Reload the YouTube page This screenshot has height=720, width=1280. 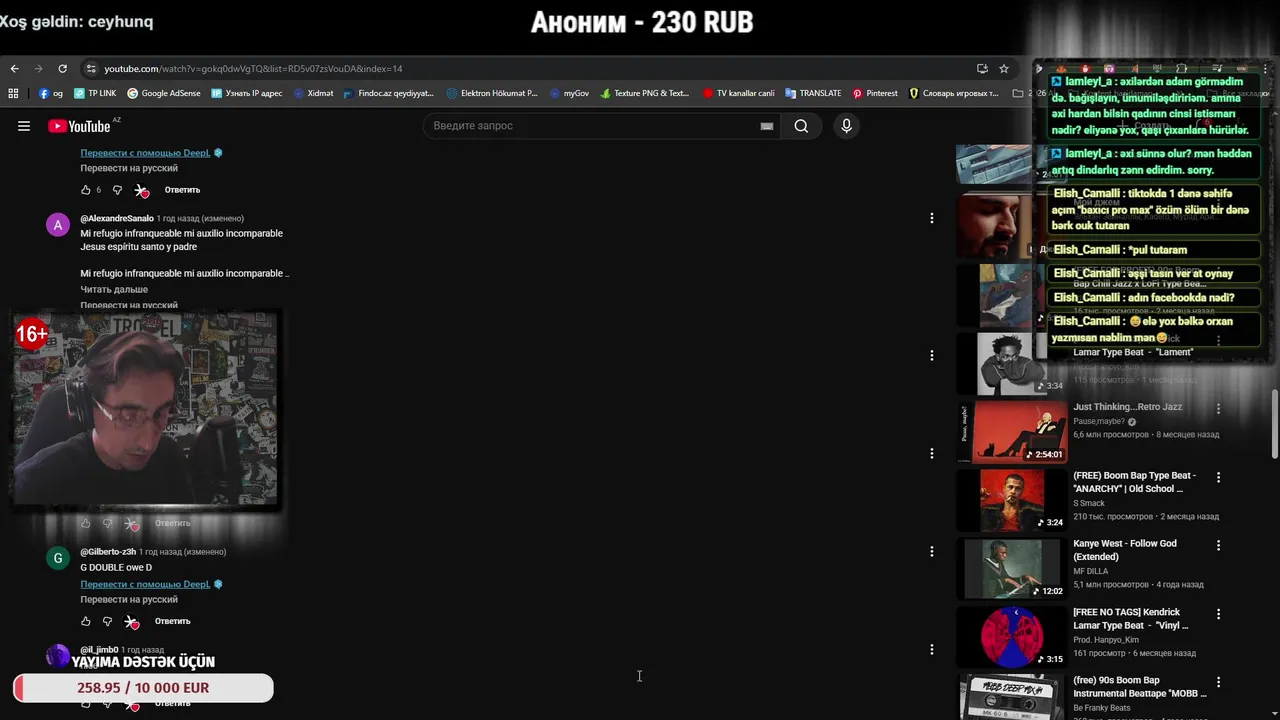62,69
